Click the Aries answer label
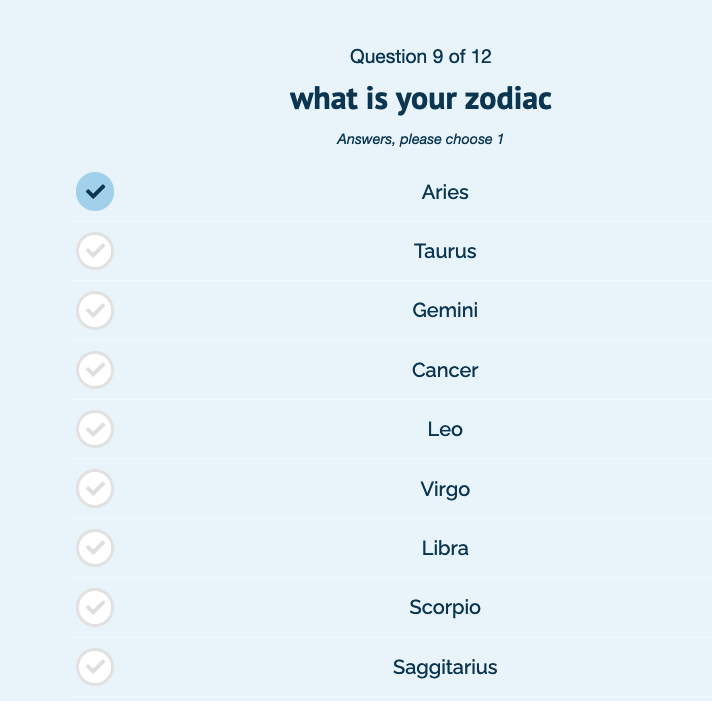The width and height of the screenshot is (712, 701). click(445, 192)
